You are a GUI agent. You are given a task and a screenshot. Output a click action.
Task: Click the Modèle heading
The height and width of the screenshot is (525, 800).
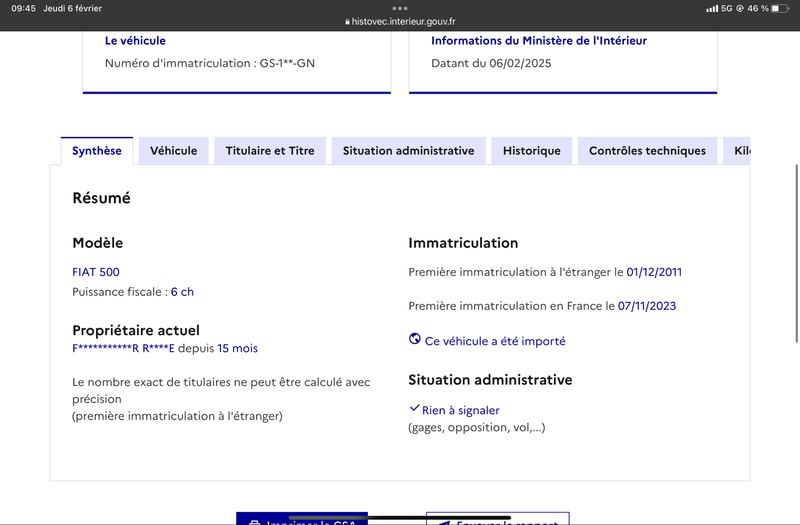click(x=97, y=243)
